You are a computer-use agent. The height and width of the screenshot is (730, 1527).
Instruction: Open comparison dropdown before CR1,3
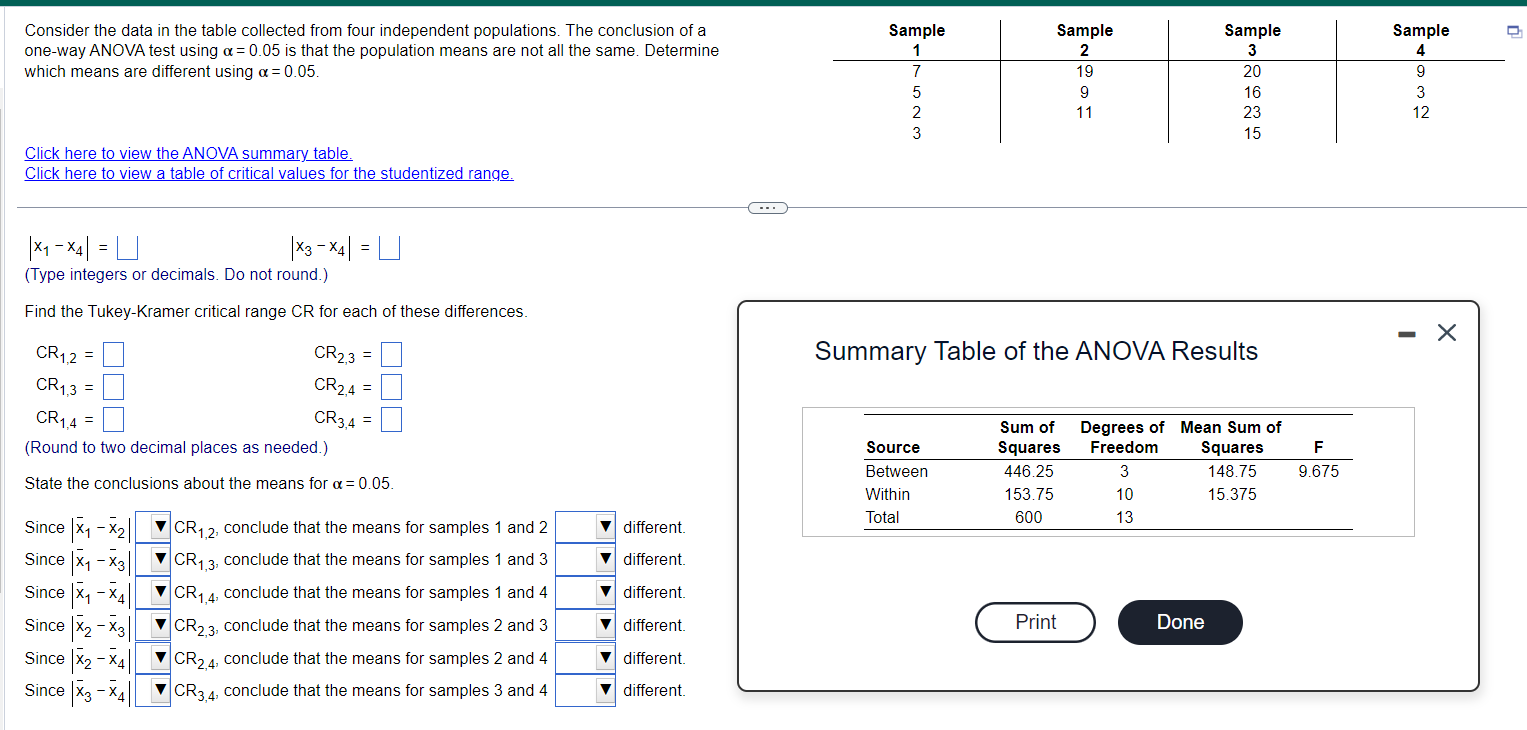point(153,560)
